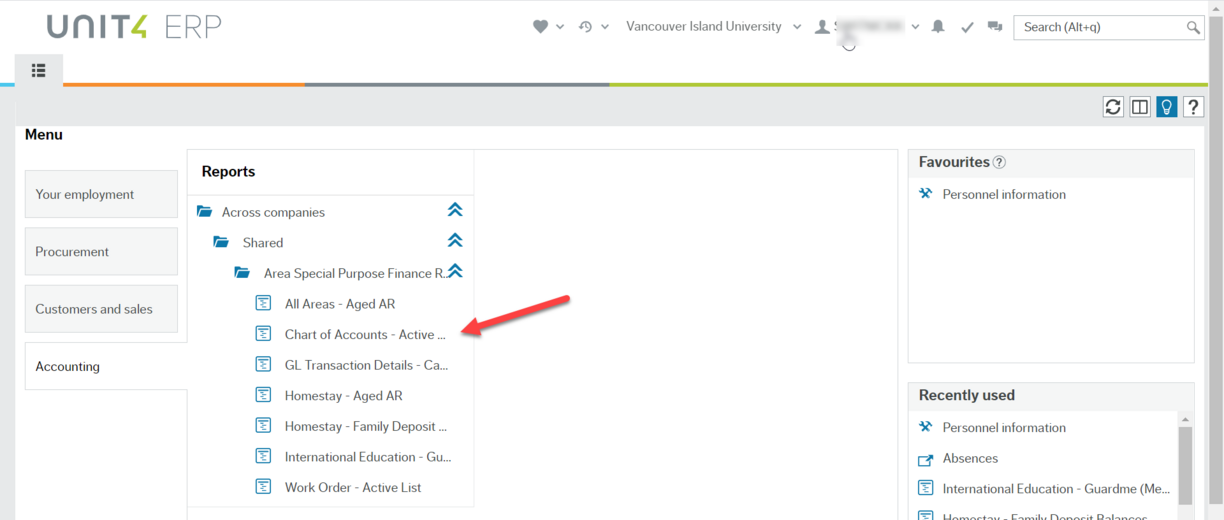This screenshot has height=520, width=1224.
Task: Click the external link icon beside Absences
Action: [925, 459]
